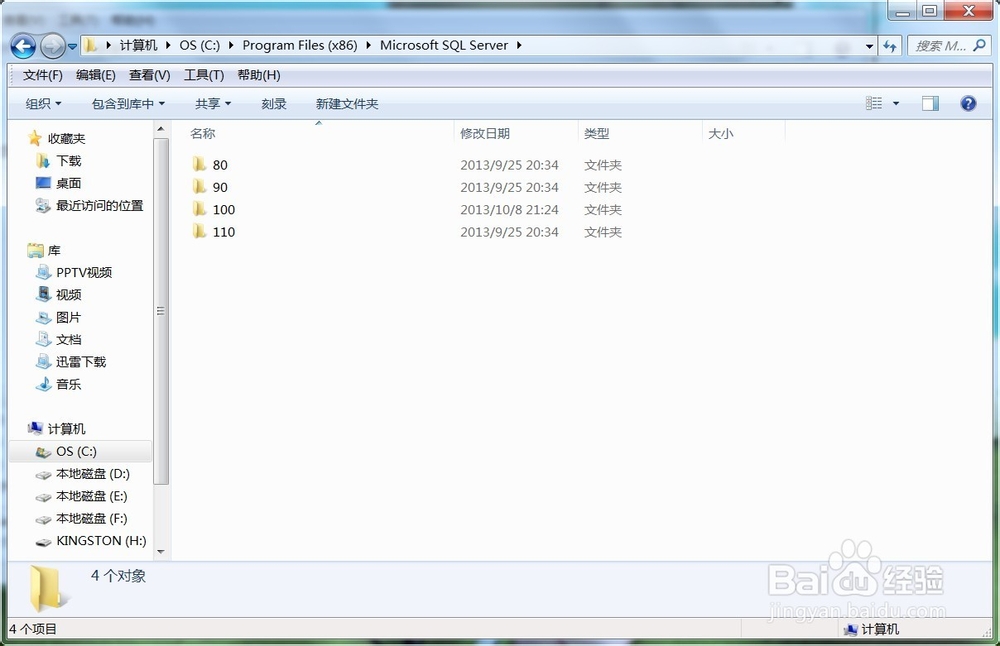Open the 工具(T) menu
The height and width of the screenshot is (646, 1000).
(x=204, y=75)
